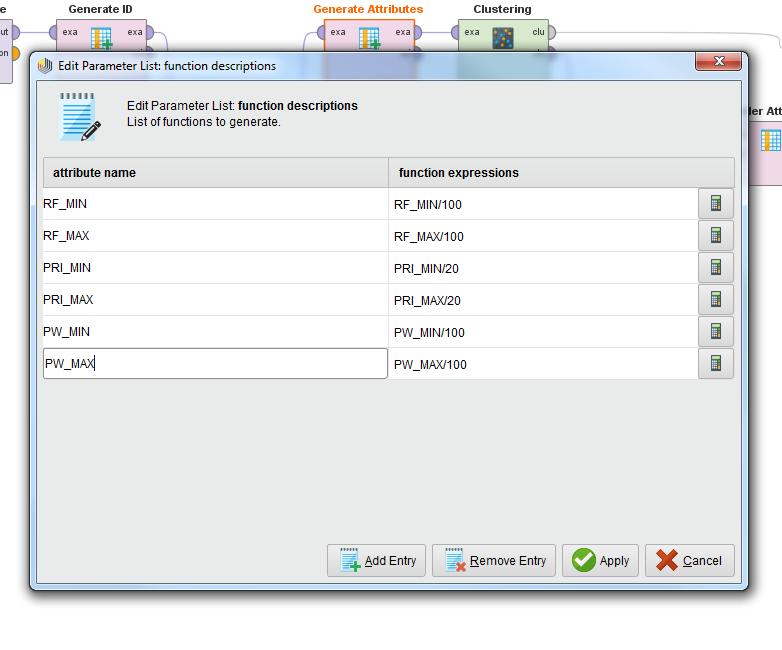The image size is (782, 650).
Task: Focus the PW_MAX attribute name field
Action: point(215,363)
